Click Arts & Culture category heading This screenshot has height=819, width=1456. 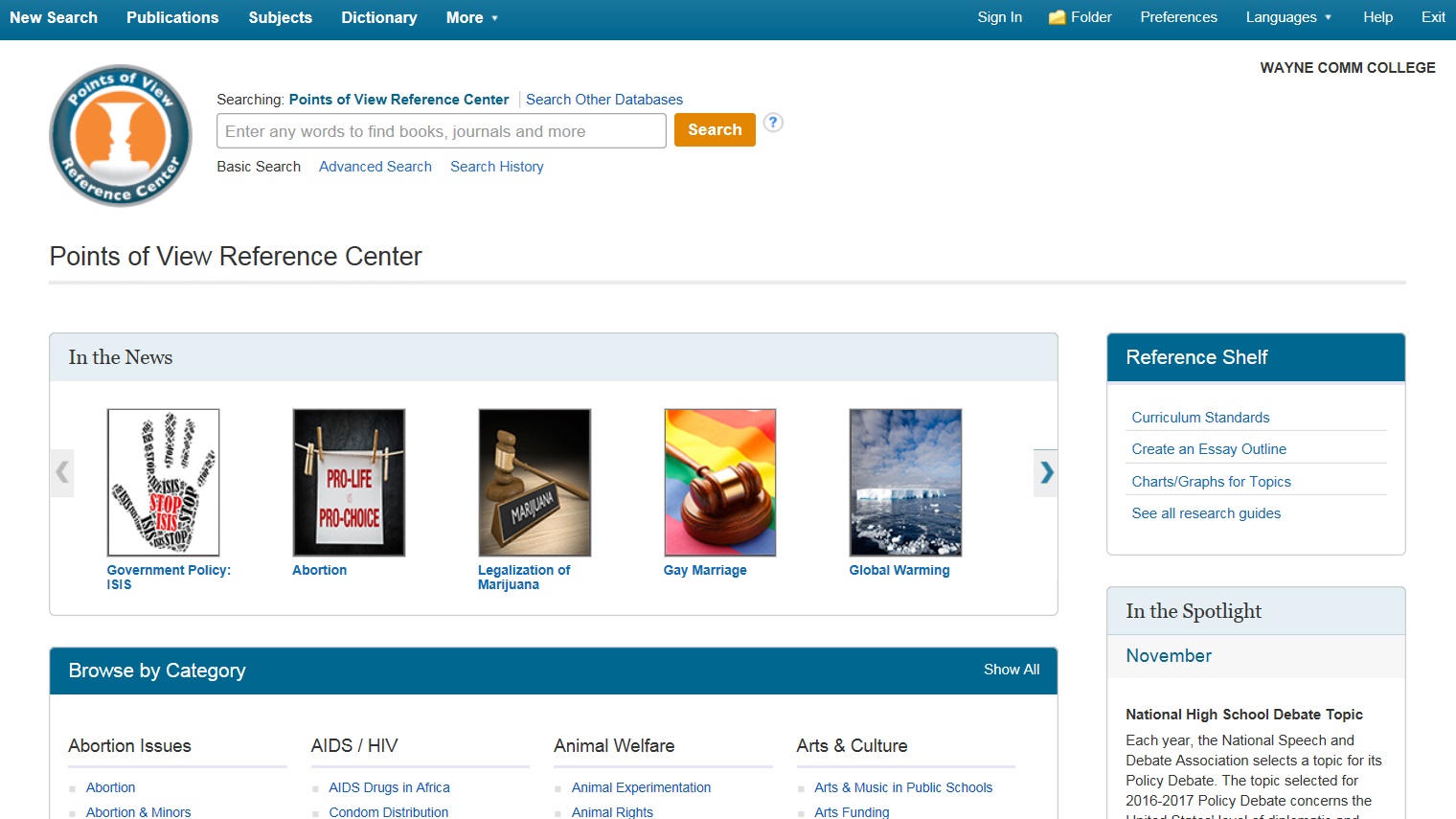click(852, 746)
